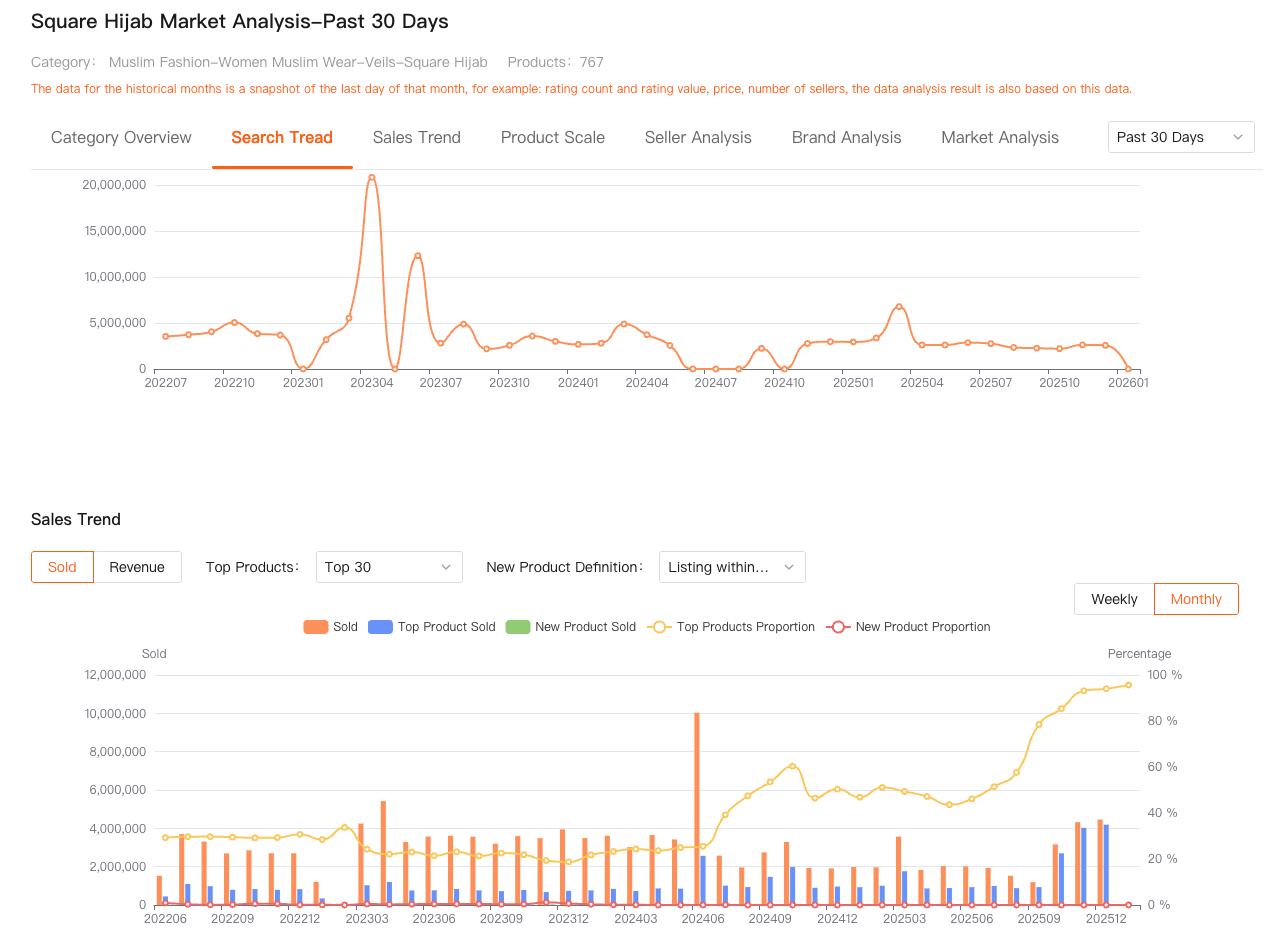Switch the chart to Revenue
The image size is (1271, 941).
tap(137, 567)
